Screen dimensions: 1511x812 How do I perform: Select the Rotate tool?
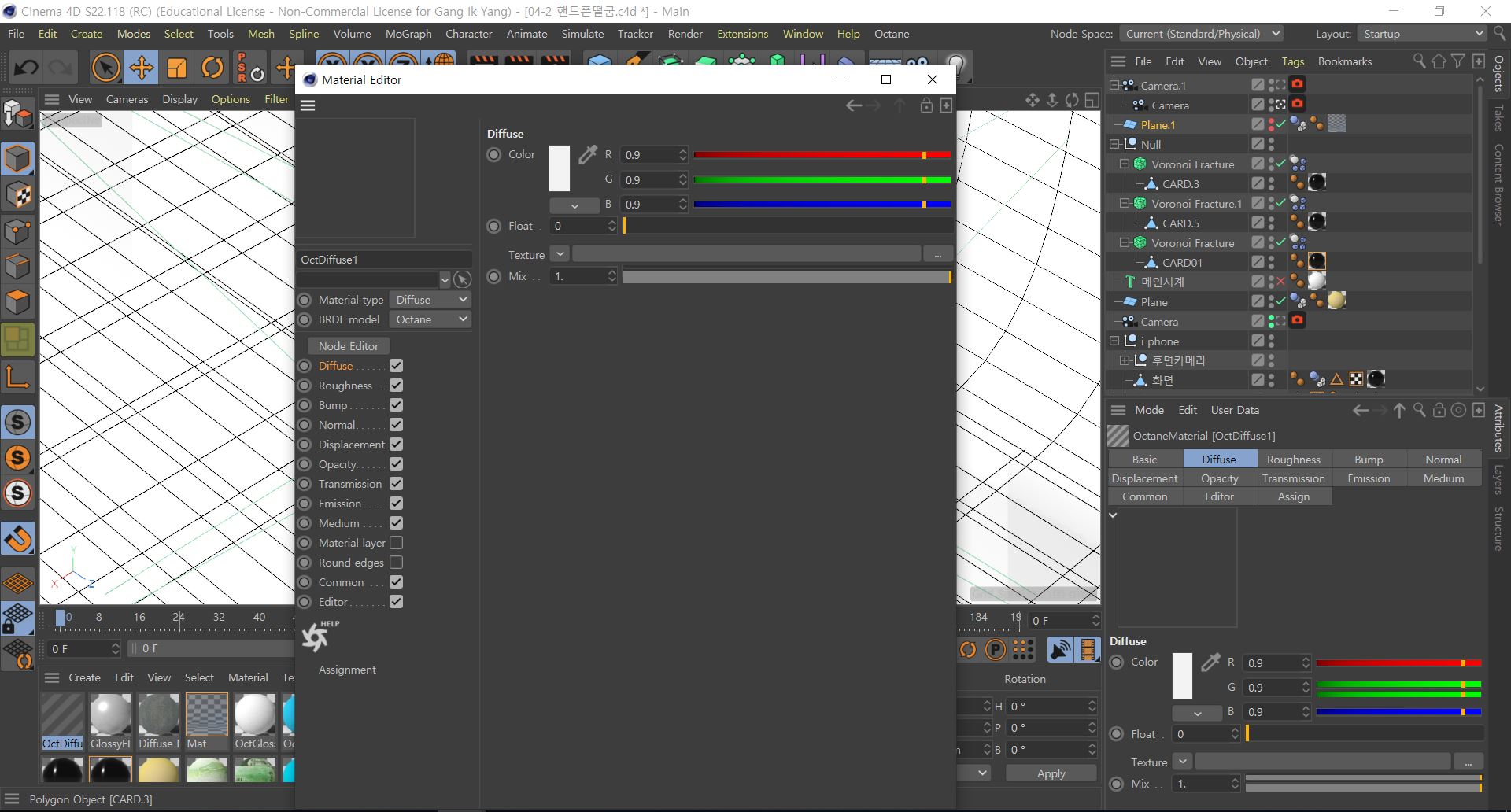212,68
